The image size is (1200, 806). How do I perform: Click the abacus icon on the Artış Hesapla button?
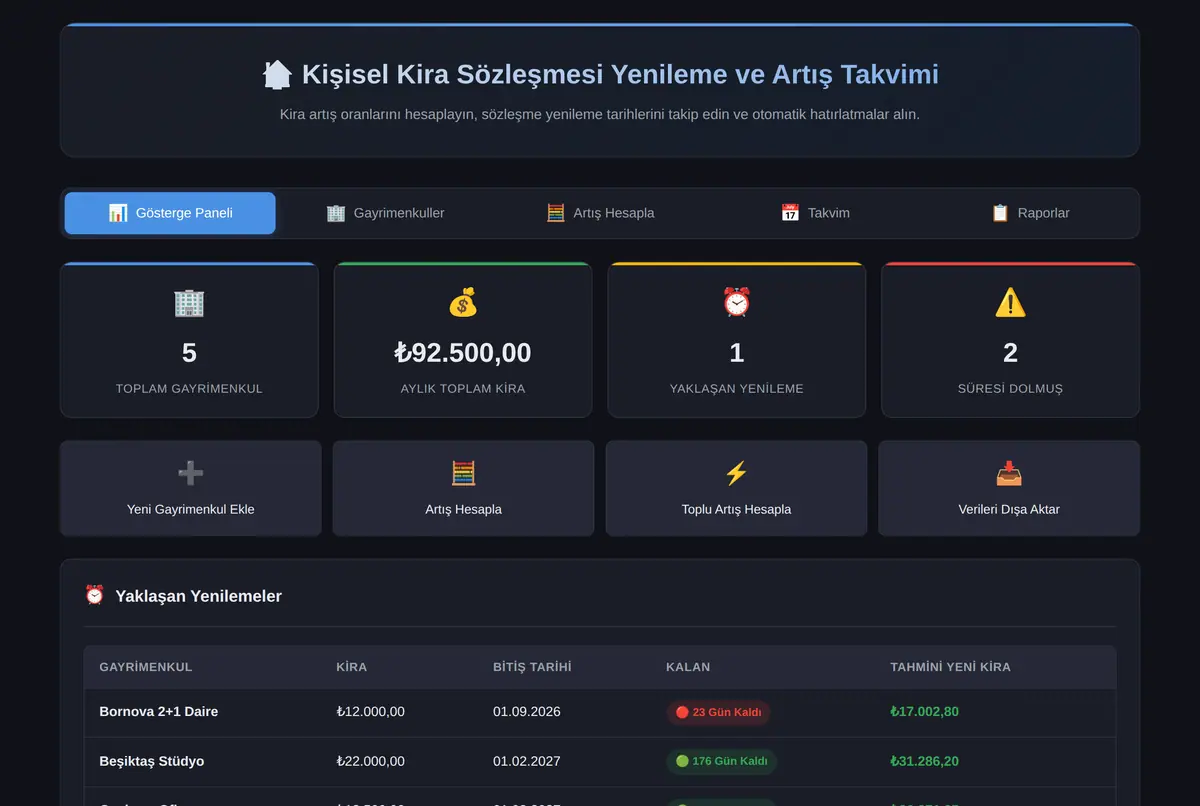tap(463, 473)
